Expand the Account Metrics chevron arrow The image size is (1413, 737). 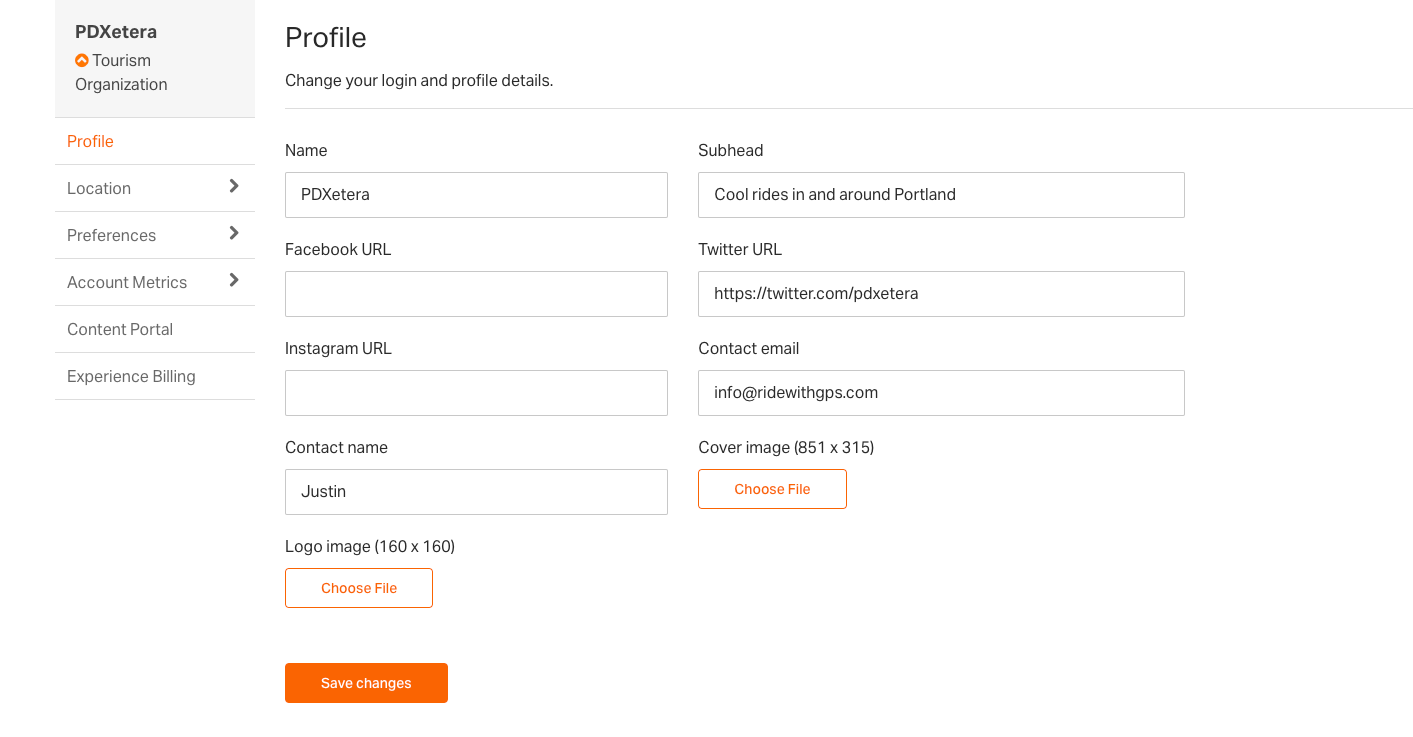(234, 280)
